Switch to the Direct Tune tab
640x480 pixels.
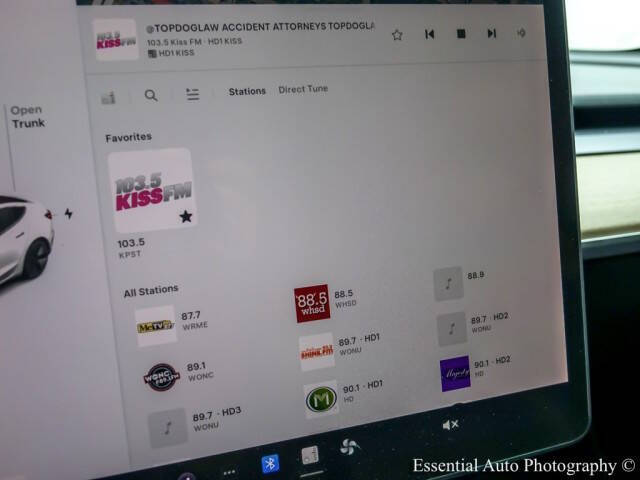(303, 89)
